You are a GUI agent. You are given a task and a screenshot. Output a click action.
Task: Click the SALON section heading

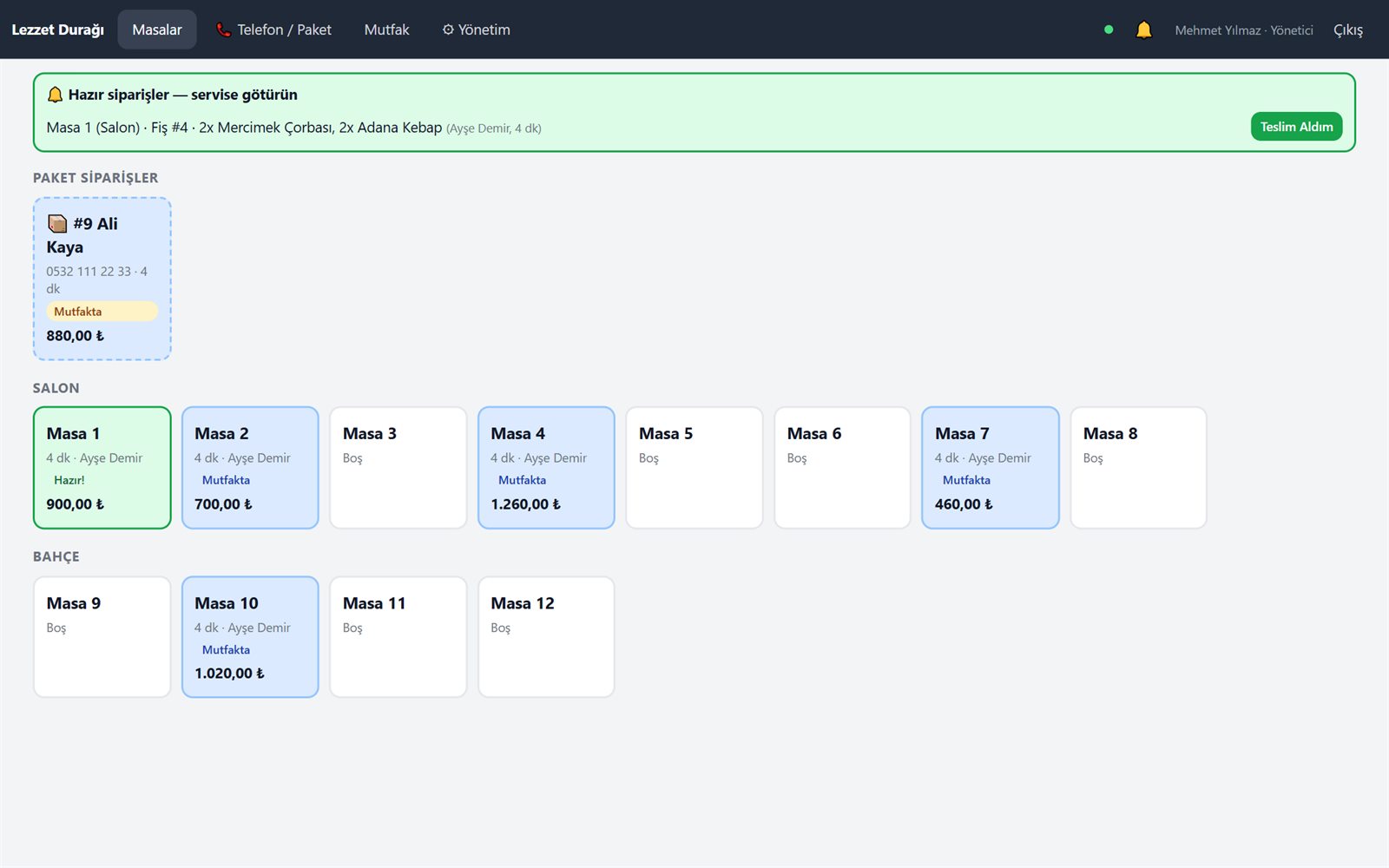56,388
